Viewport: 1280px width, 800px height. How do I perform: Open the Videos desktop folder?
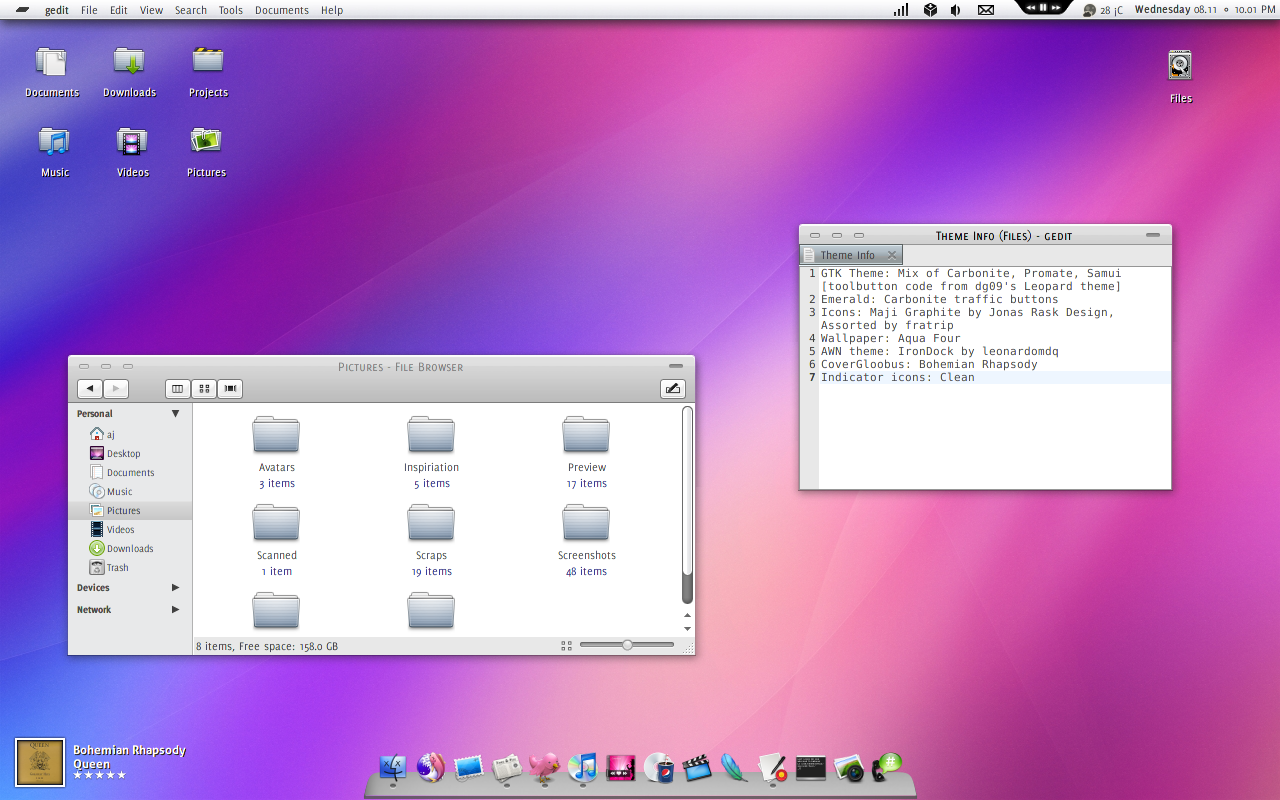(132, 152)
